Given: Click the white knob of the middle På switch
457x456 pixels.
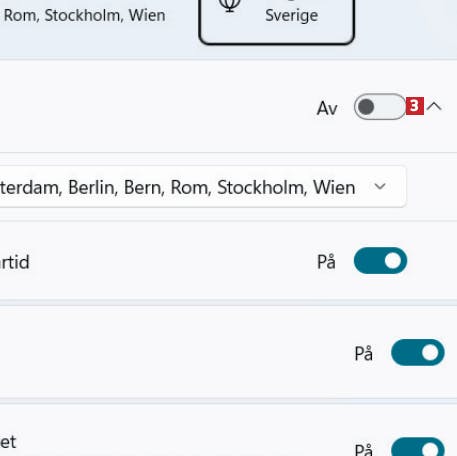Looking at the screenshot, I should point(430,352).
